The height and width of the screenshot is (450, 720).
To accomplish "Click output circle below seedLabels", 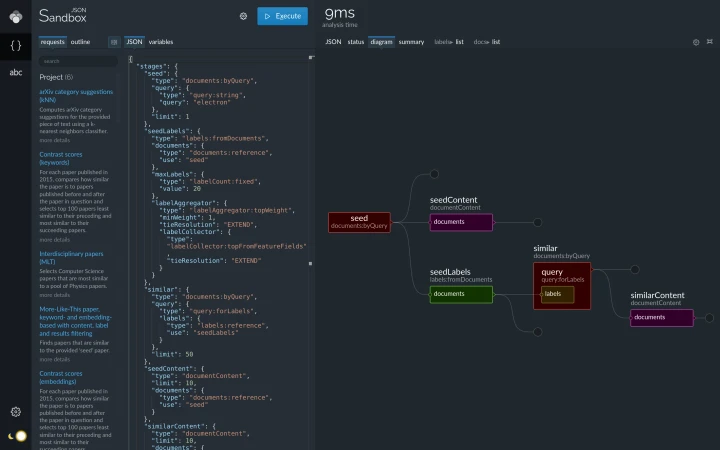I will coord(538,332).
